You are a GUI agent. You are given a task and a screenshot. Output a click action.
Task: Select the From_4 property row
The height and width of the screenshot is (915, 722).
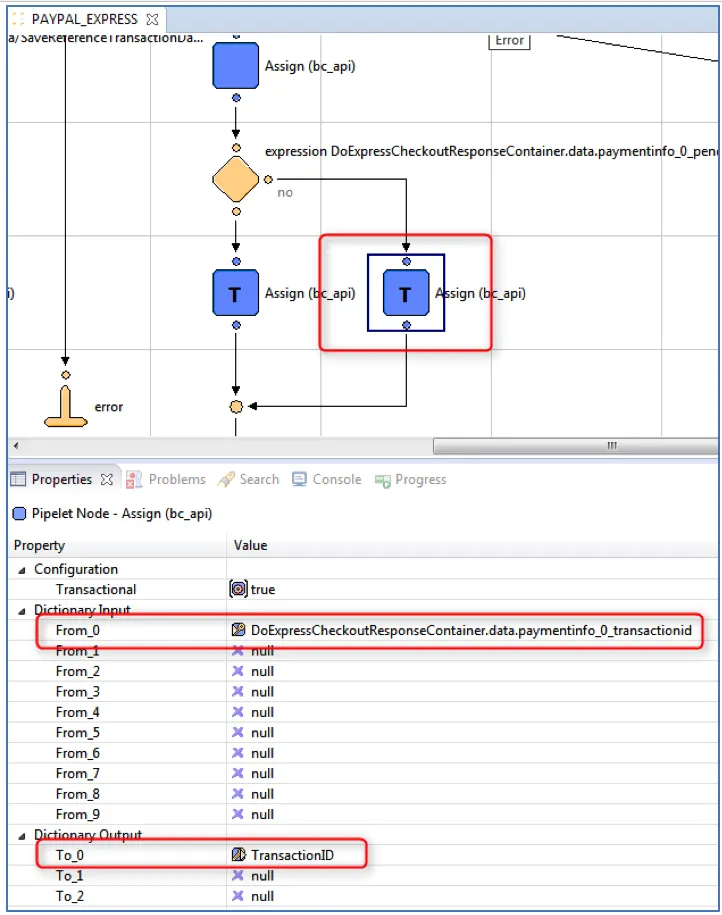coord(363,712)
